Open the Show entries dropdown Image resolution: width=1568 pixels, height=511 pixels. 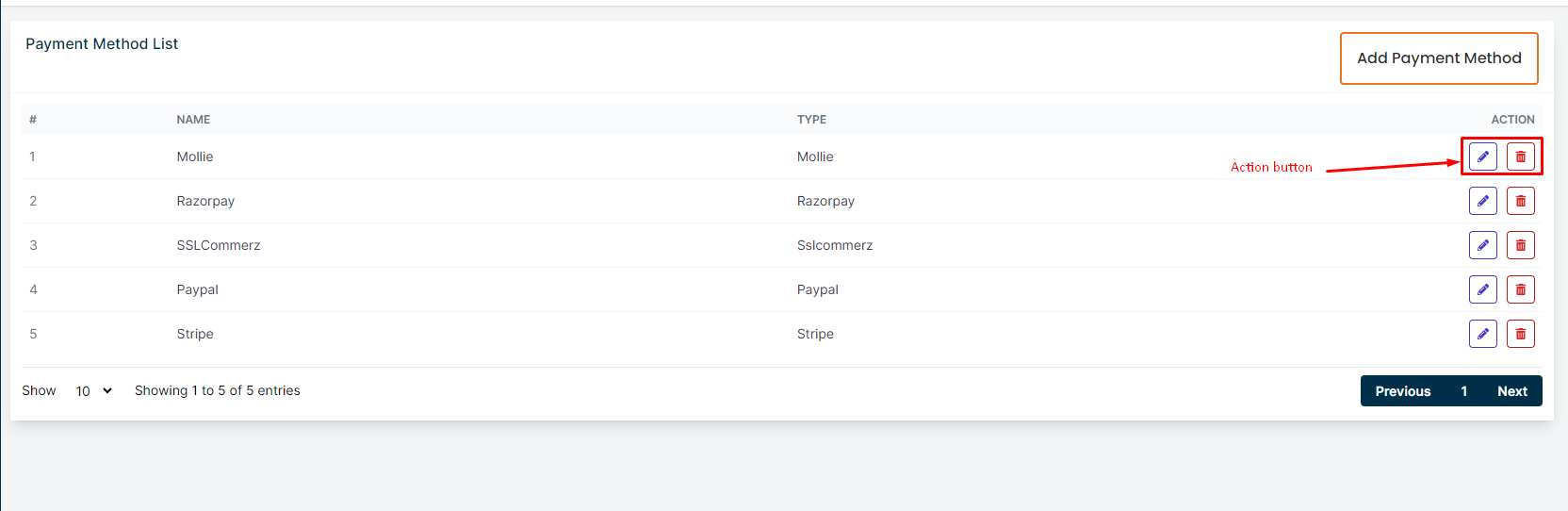tap(93, 391)
